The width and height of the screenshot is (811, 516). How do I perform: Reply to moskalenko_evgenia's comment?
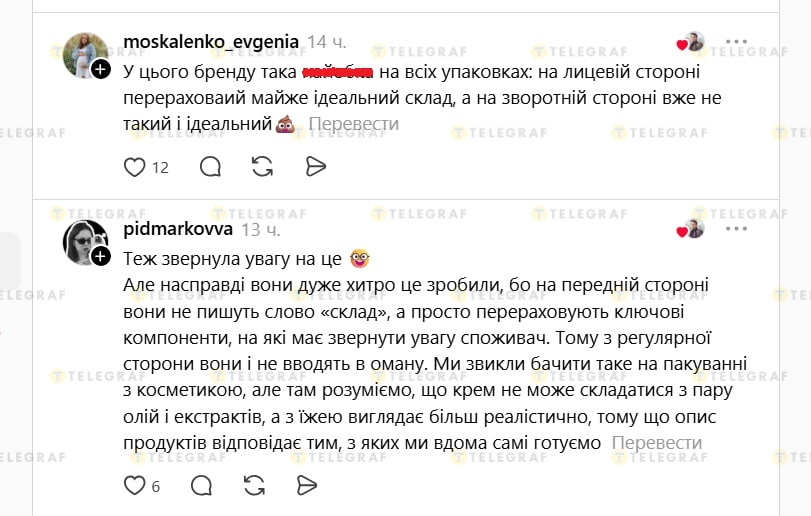pyautogui.click(x=210, y=167)
